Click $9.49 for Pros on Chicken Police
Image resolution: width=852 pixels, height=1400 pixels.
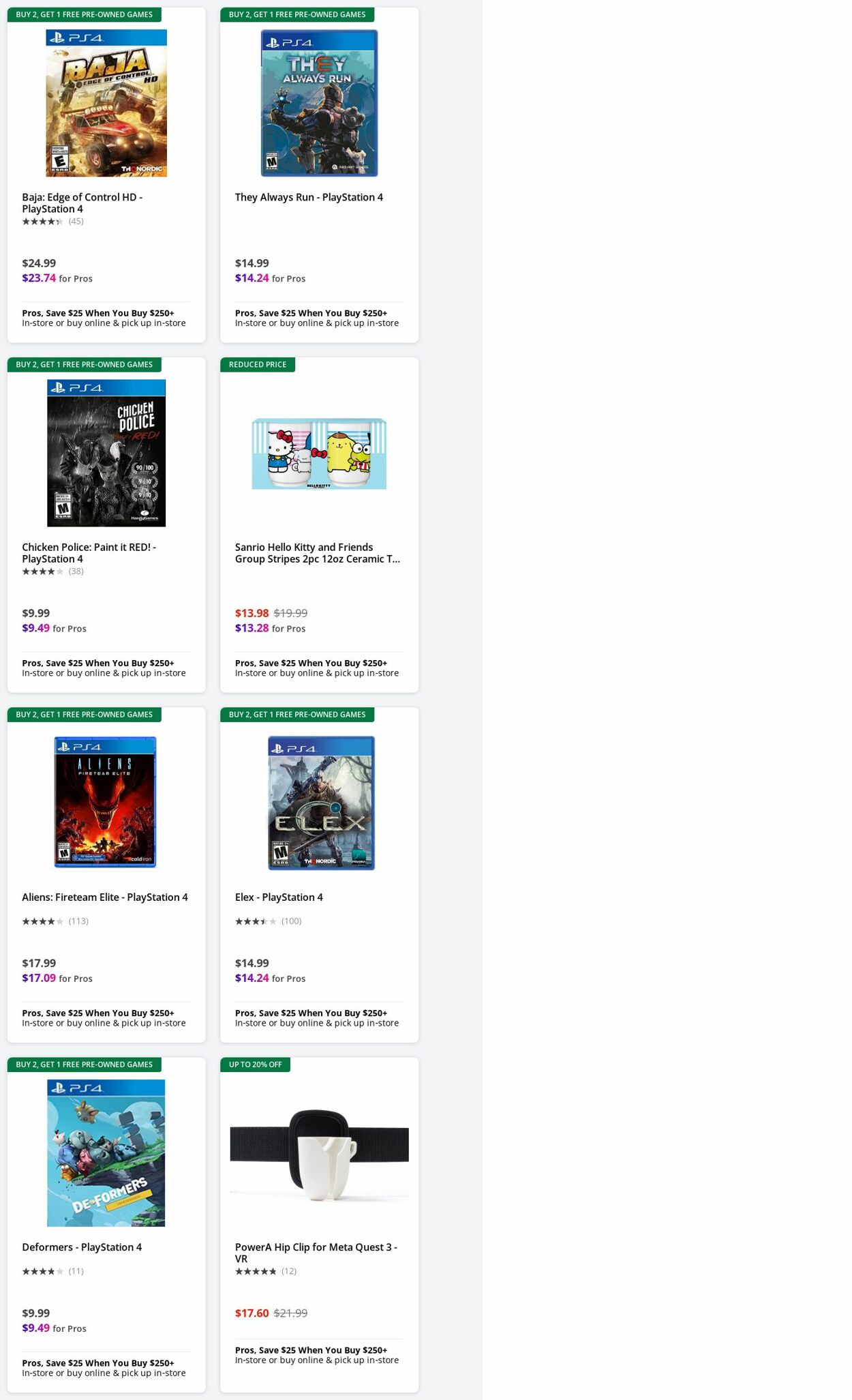[x=55, y=628]
